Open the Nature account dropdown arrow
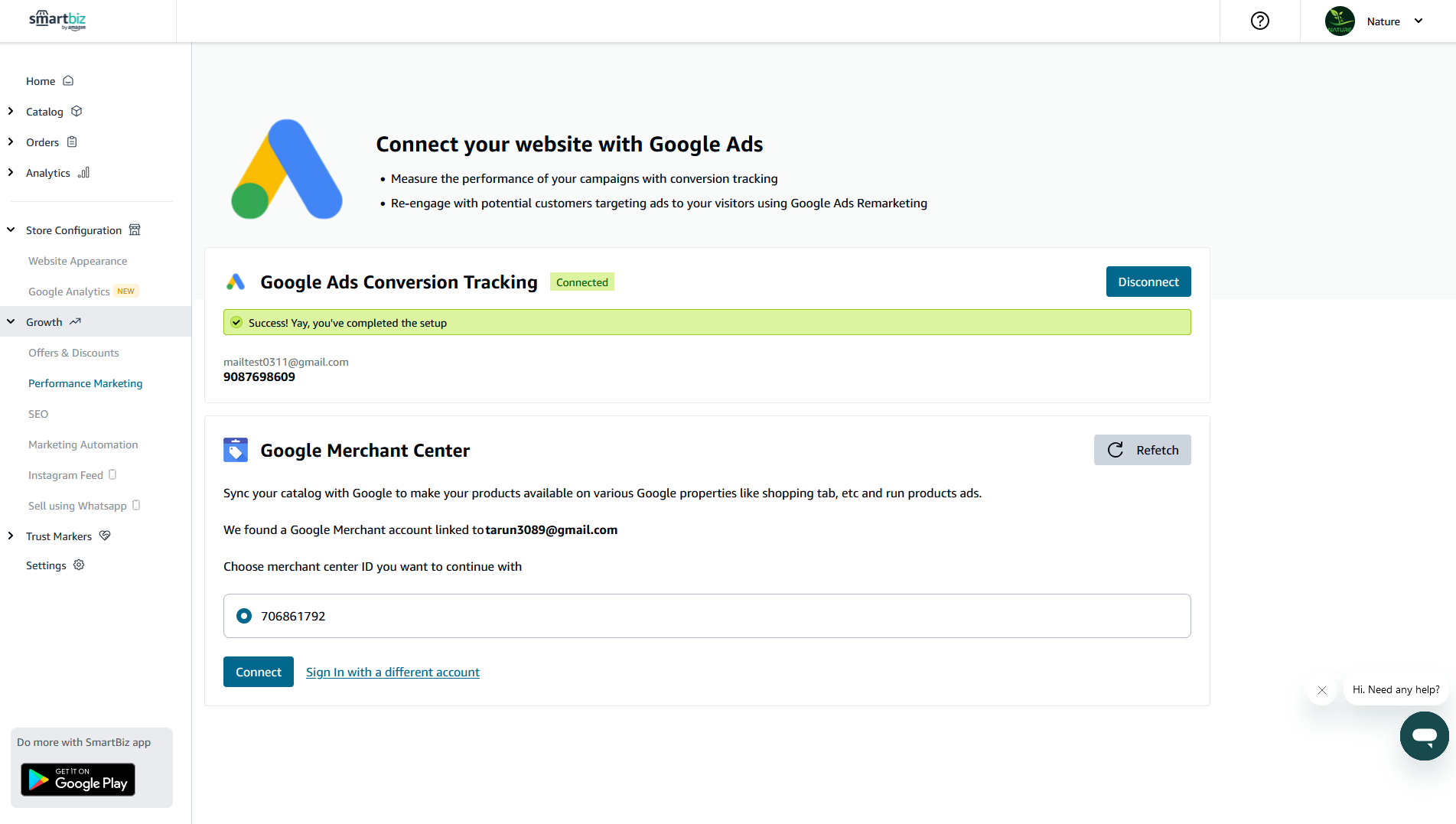This screenshot has height=824, width=1456. [1419, 21]
